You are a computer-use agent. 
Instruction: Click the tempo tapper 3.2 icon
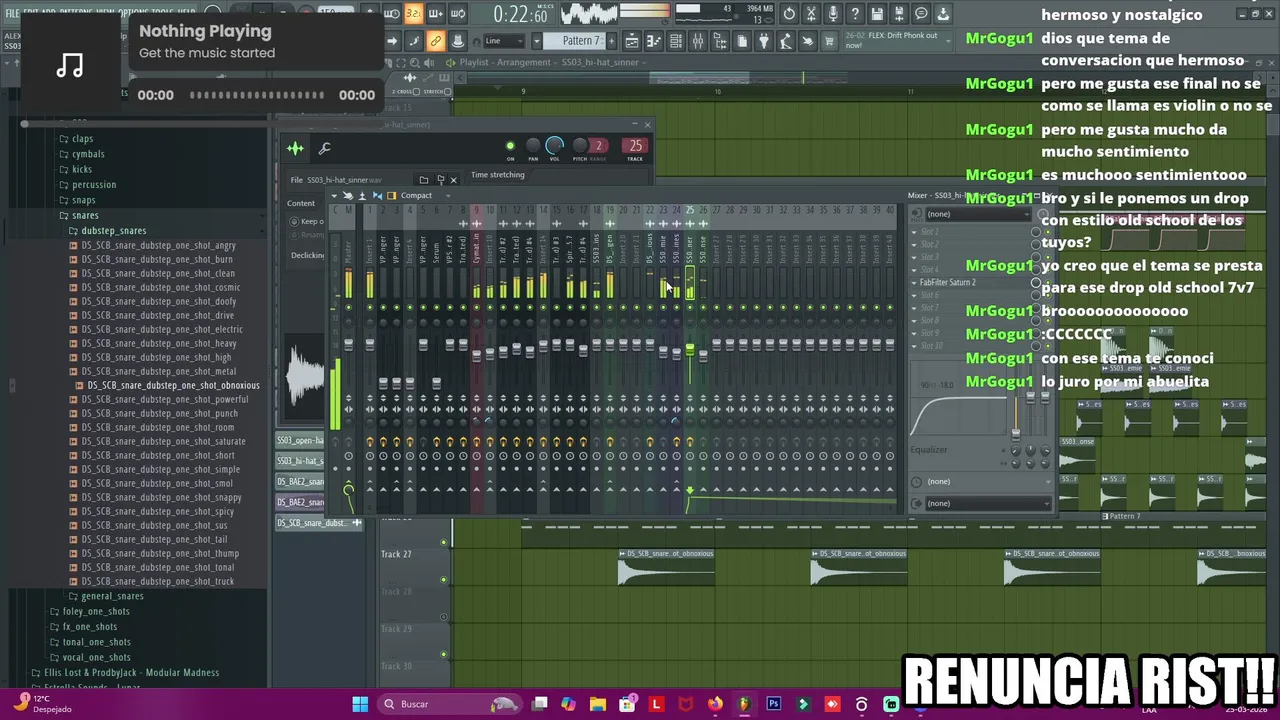(413, 14)
